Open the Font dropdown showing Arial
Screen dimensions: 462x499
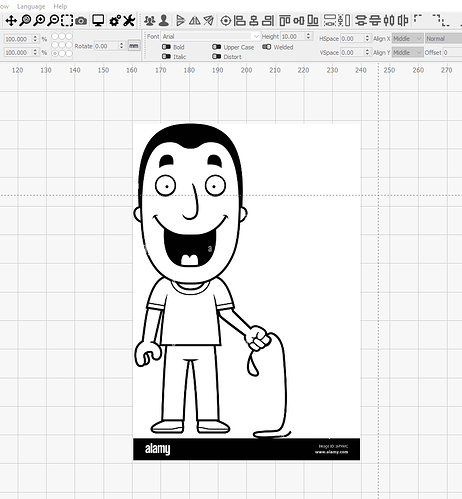click(x=210, y=36)
